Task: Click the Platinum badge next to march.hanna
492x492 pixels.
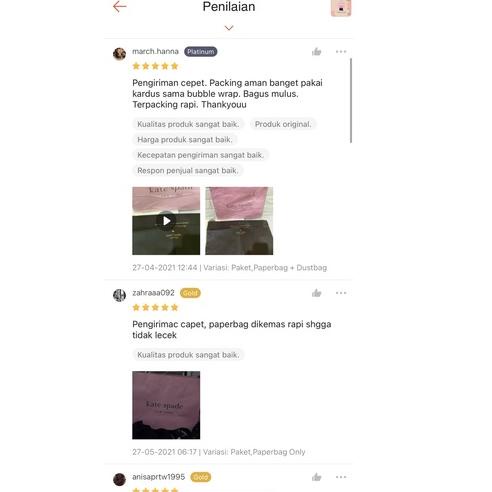Action: click(200, 52)
